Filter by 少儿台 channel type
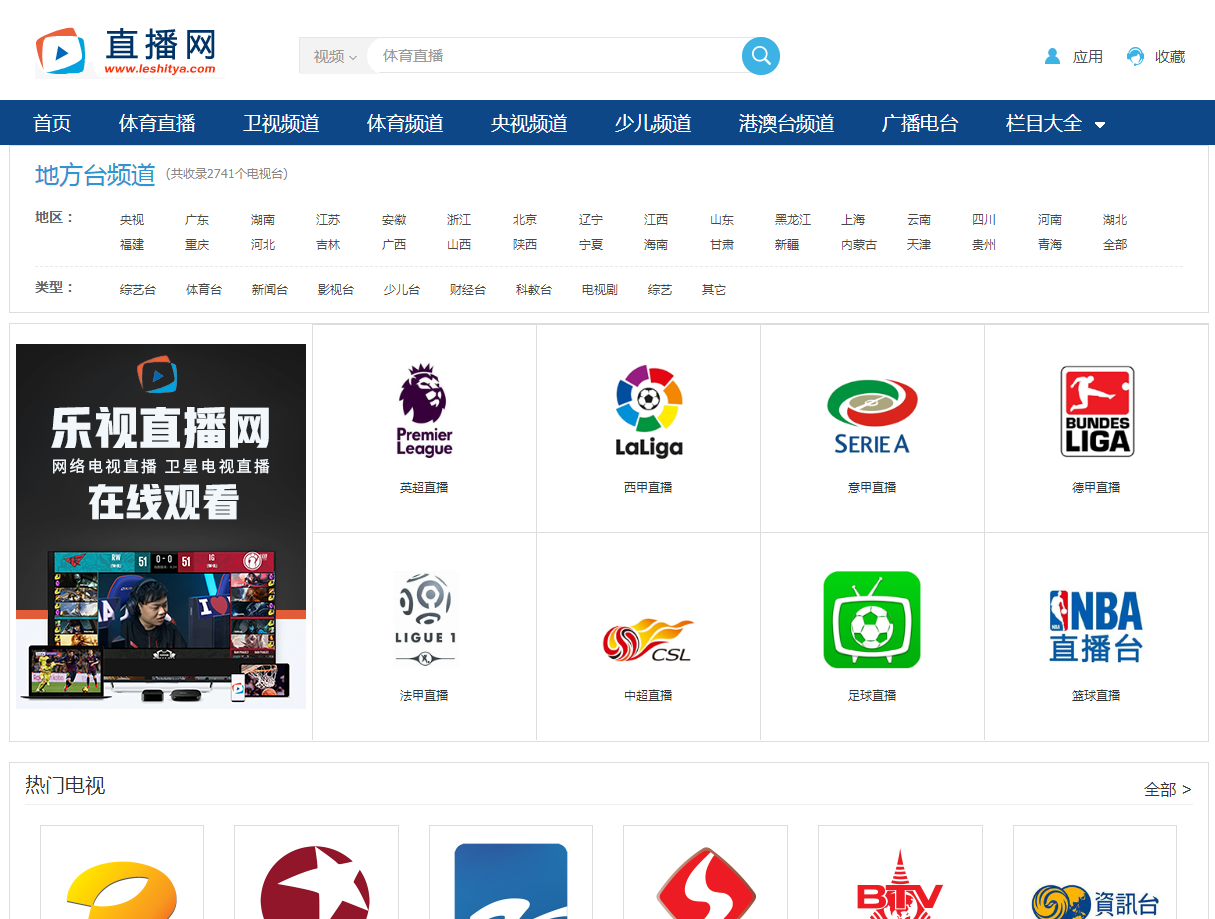The image size is (1215, 919). (x=402, y=289)
